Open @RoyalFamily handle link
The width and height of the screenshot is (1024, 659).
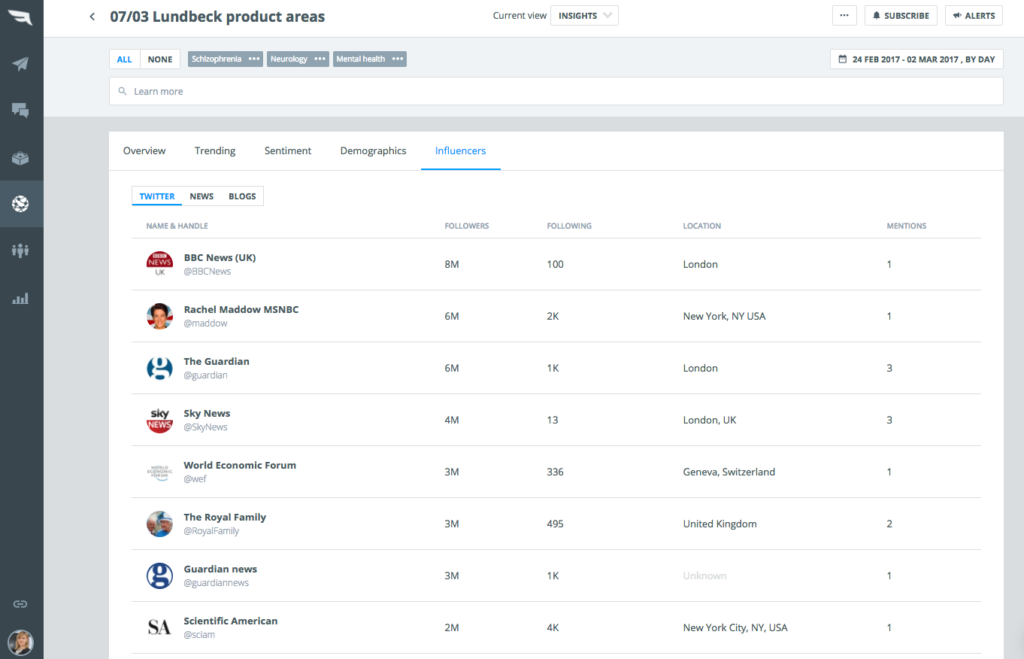pyautogui.click(x=211, y=531)
